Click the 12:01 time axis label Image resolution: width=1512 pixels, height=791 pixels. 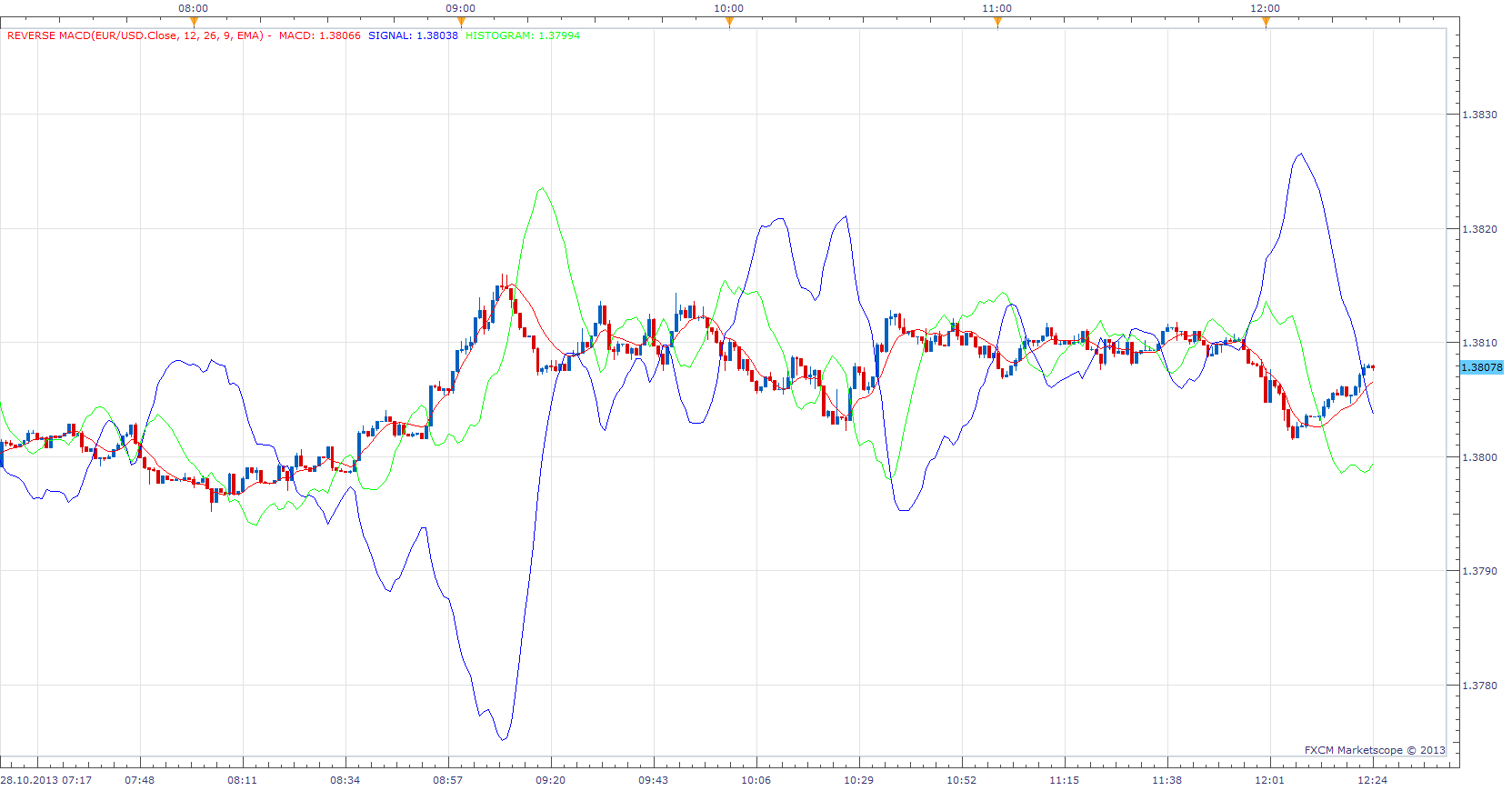click(1270, 780)
